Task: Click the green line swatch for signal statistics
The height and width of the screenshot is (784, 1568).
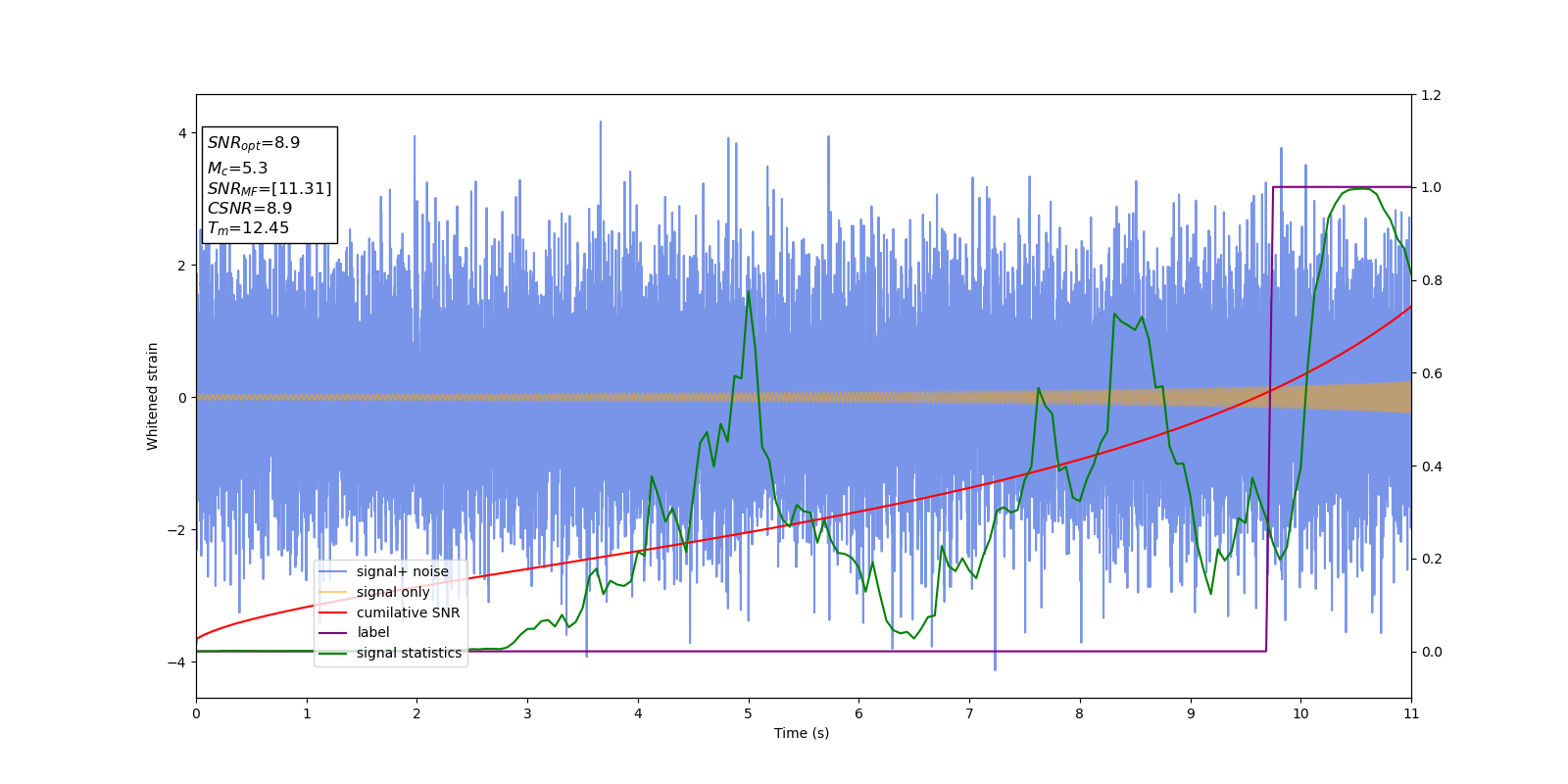Action: point(333,653)
